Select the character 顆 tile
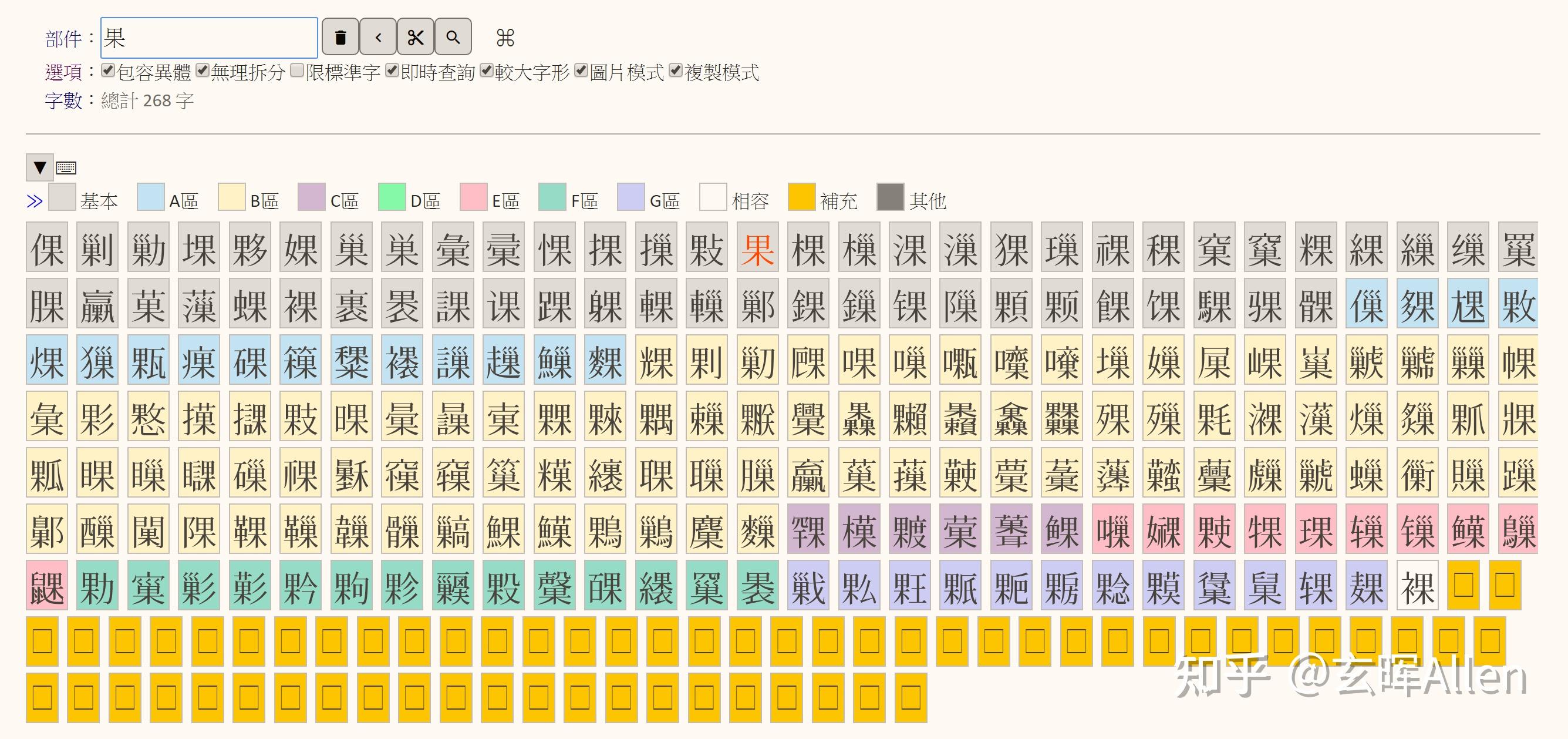The image size is (1568, 739). point(1011,303)
